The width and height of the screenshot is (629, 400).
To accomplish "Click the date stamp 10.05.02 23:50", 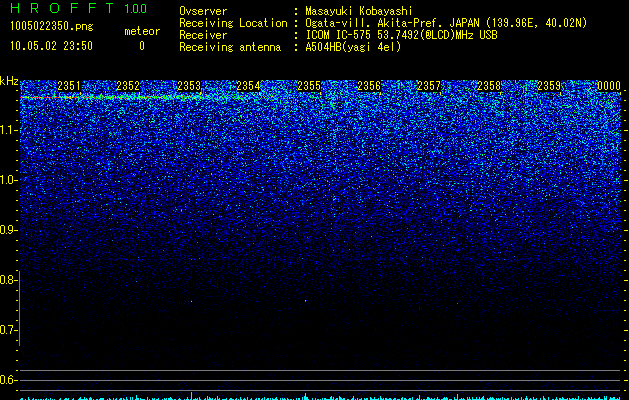I will click(51, 46).
